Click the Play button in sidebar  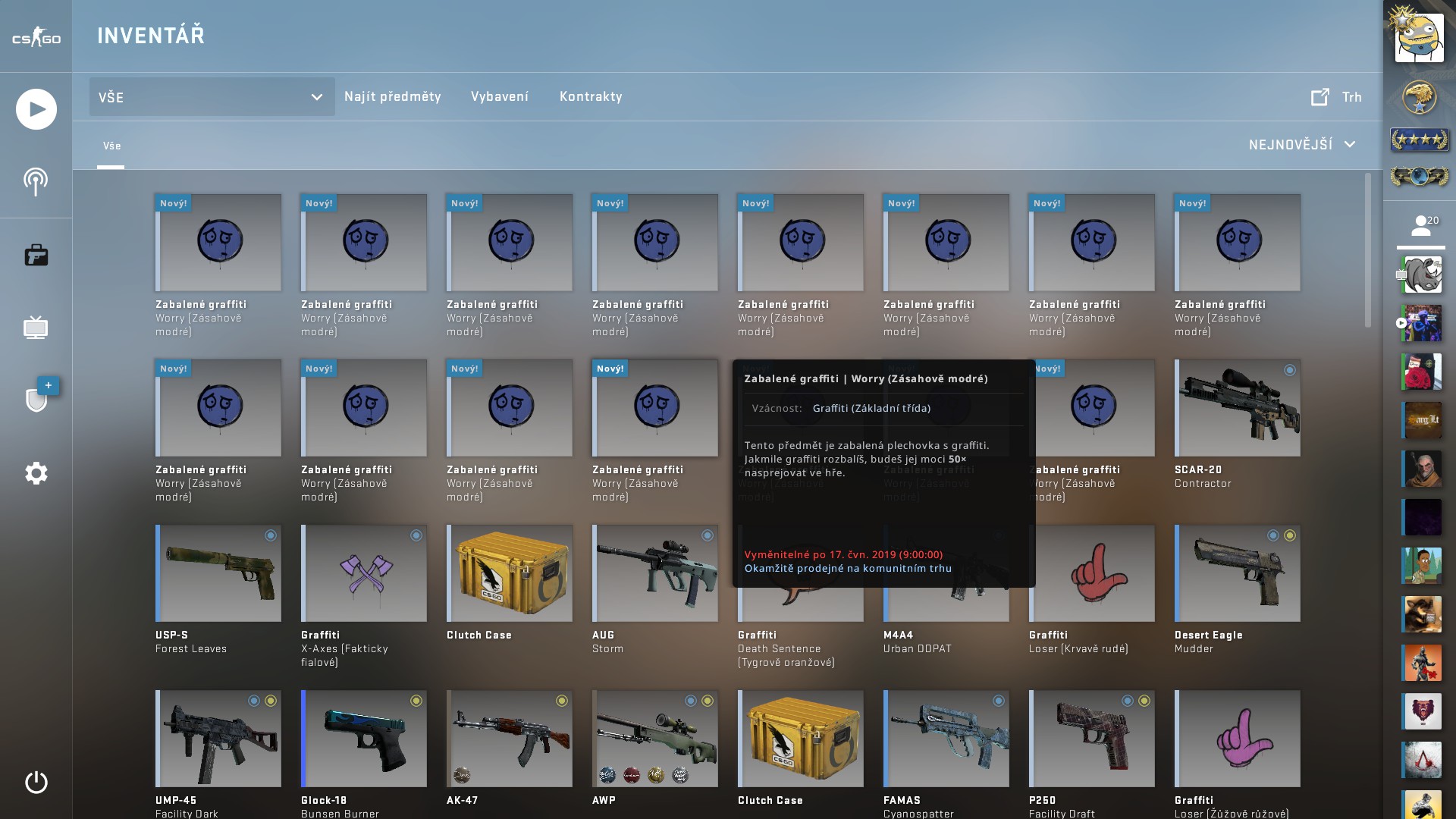pos(36,109)
